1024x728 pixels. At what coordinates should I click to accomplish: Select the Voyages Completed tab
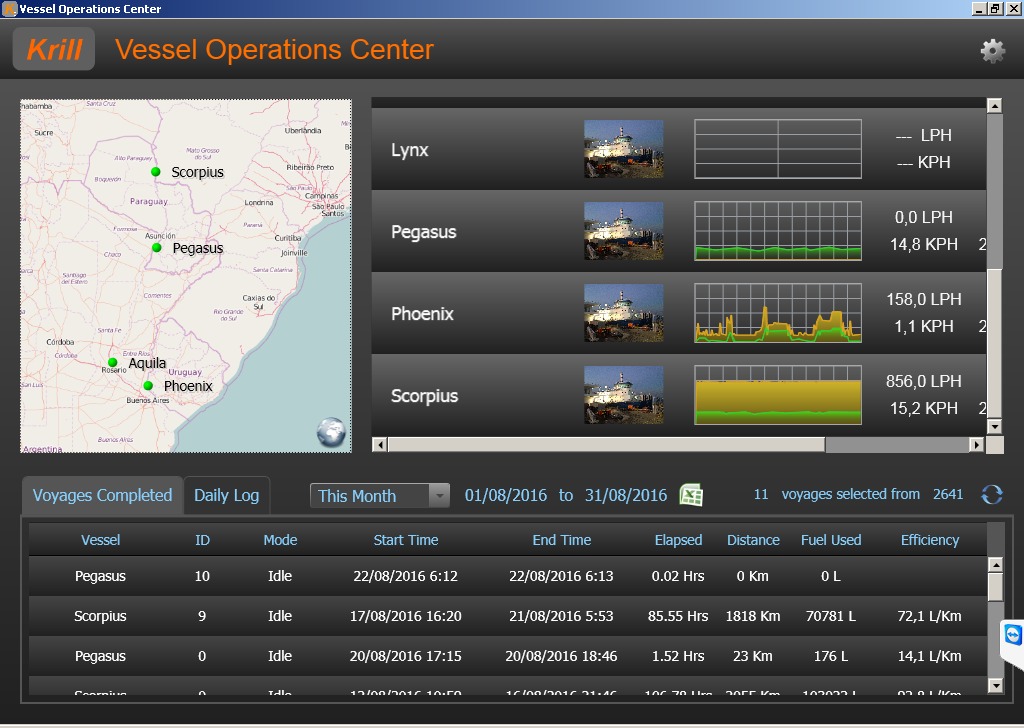pos(102,496)
